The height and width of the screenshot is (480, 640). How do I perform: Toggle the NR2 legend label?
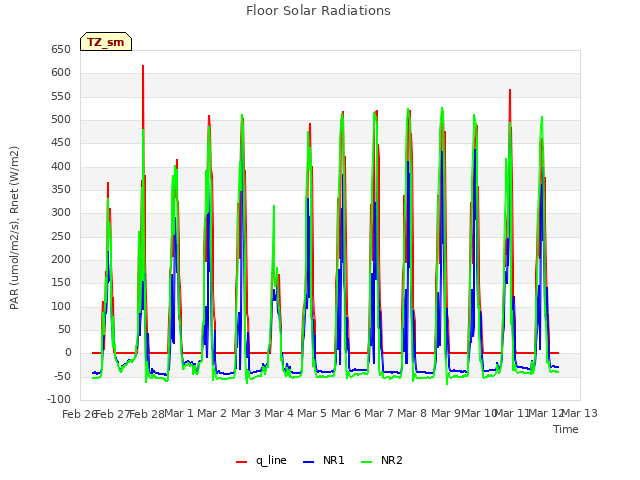click(x=392, y=460)
